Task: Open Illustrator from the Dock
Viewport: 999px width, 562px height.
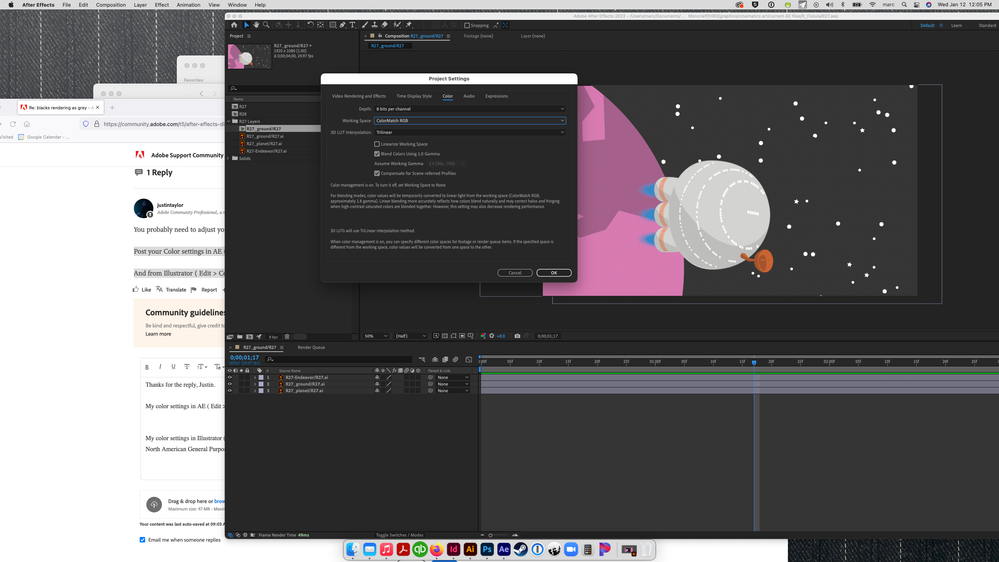Action: click(470, 550)
